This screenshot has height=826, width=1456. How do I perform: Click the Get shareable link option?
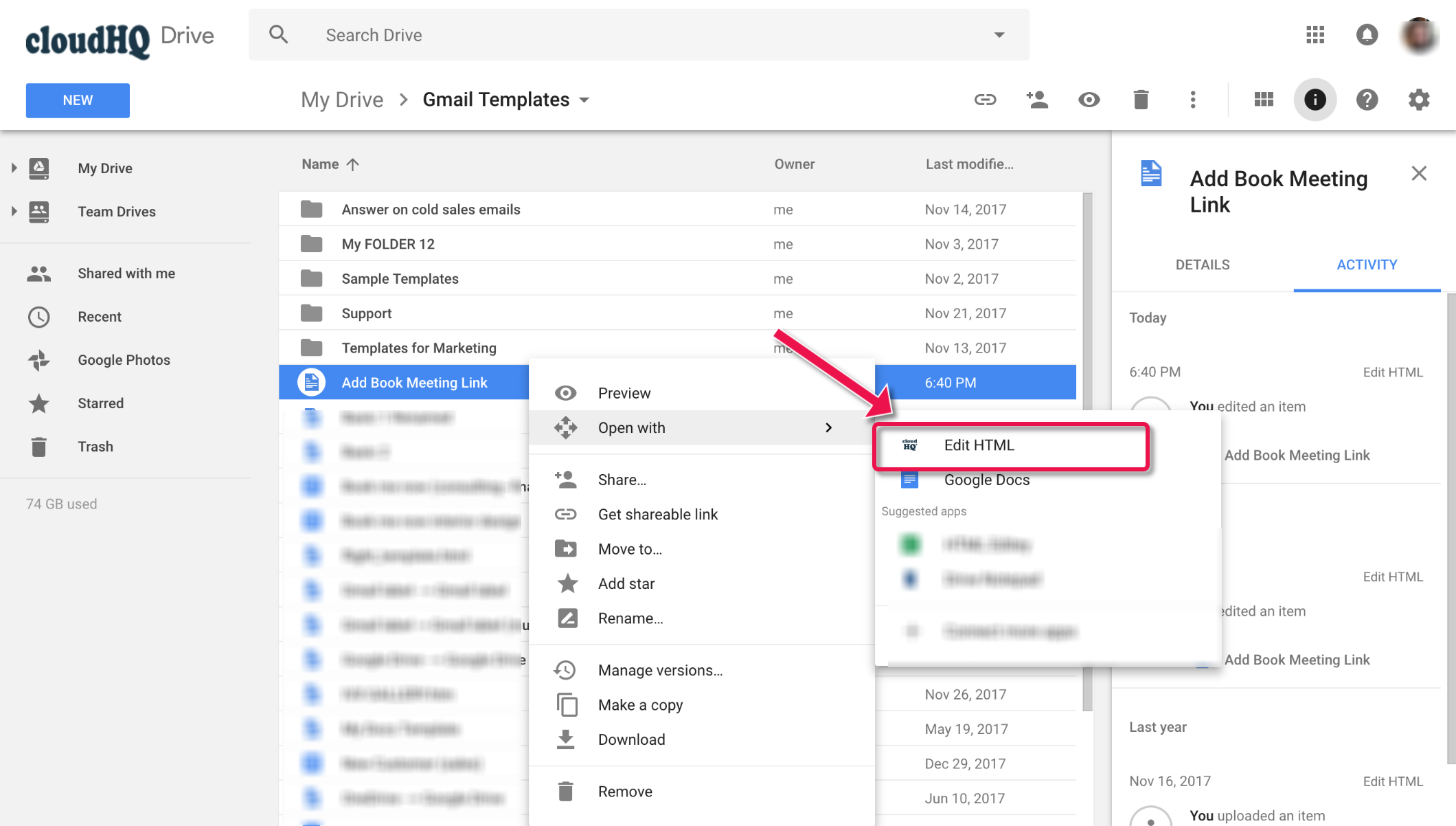coord(656,514)
